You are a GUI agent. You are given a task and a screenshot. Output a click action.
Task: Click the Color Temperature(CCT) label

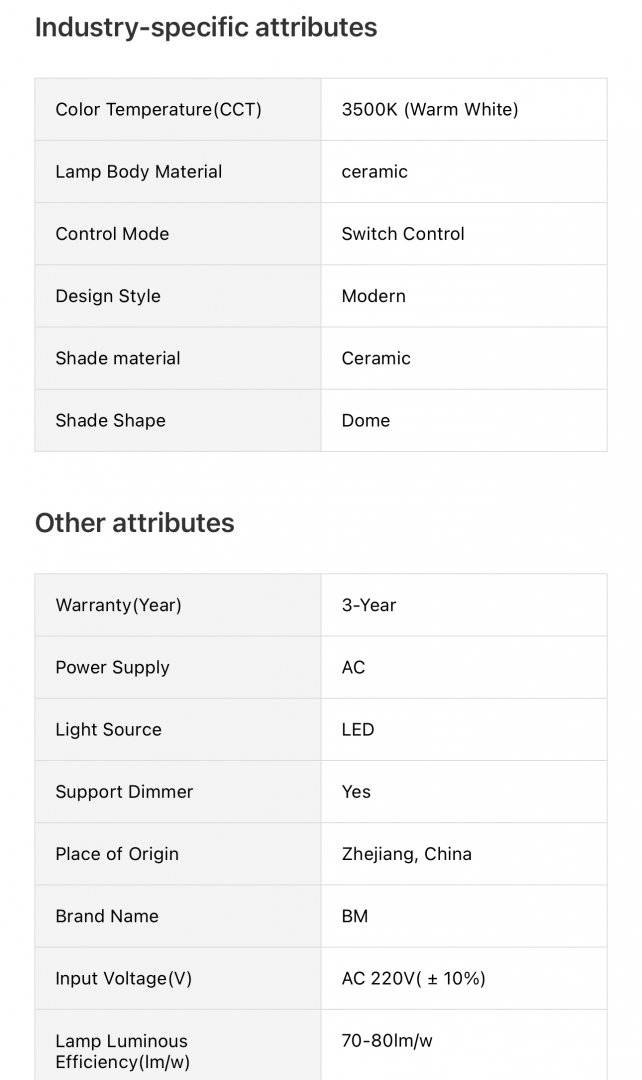[x=158, y=110]
